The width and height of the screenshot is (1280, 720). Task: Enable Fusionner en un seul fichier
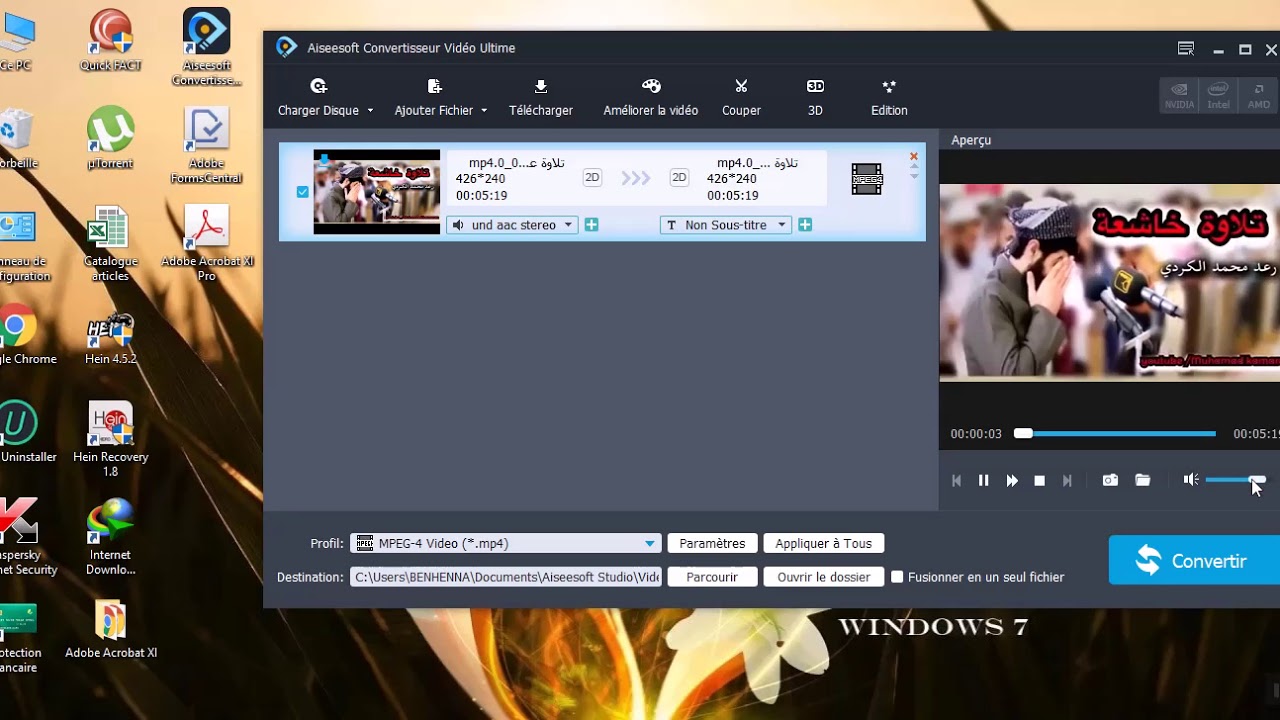[897, 577]
